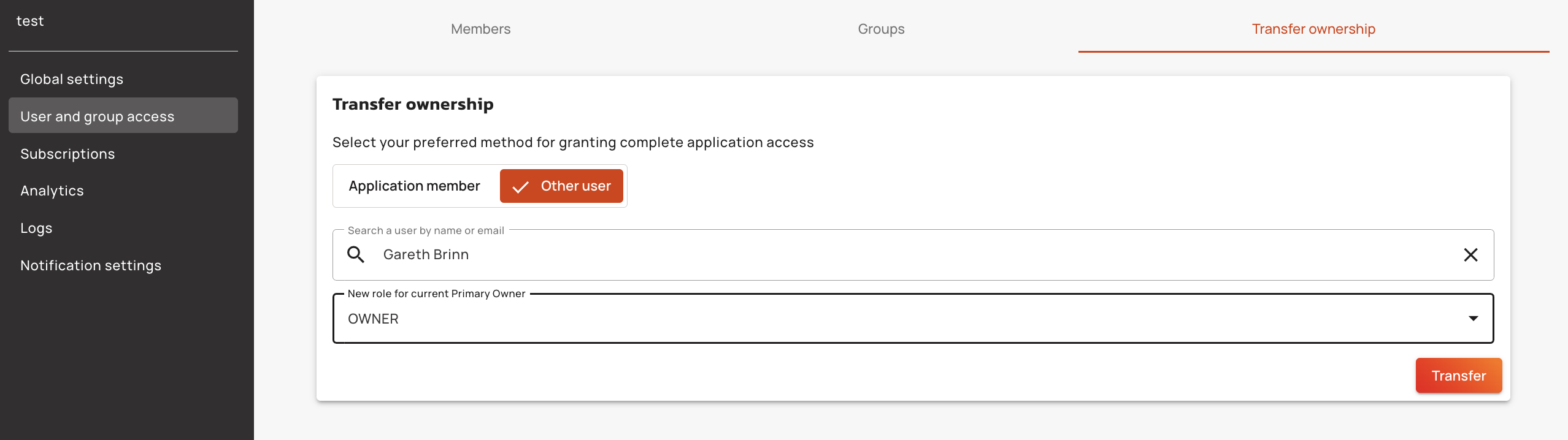This screenshot has width=1568, height=440.
Task: Open Global settings in the sidebar
Action: 72,79
